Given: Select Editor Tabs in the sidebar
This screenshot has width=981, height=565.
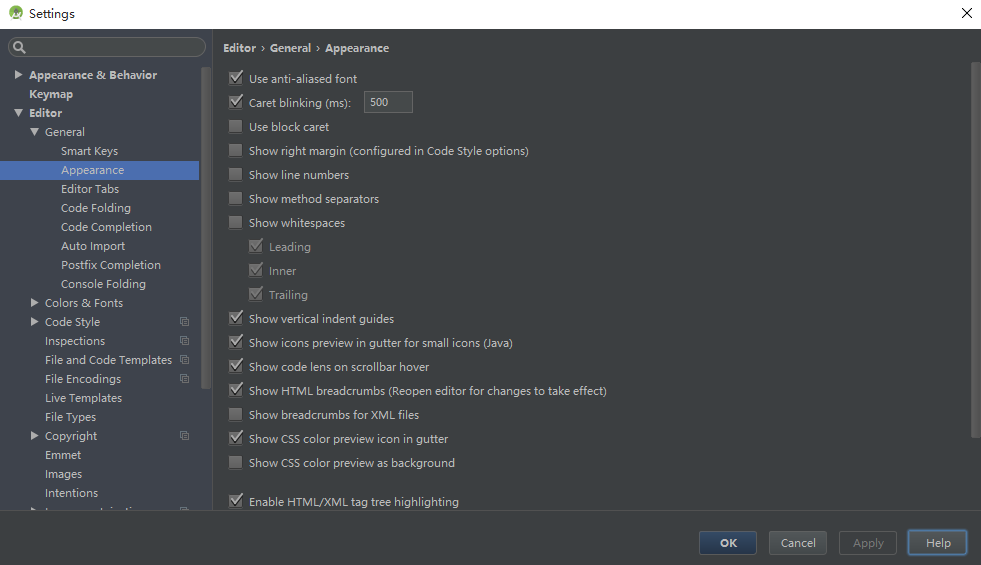Looking at the screenshot, I should 90,189.
